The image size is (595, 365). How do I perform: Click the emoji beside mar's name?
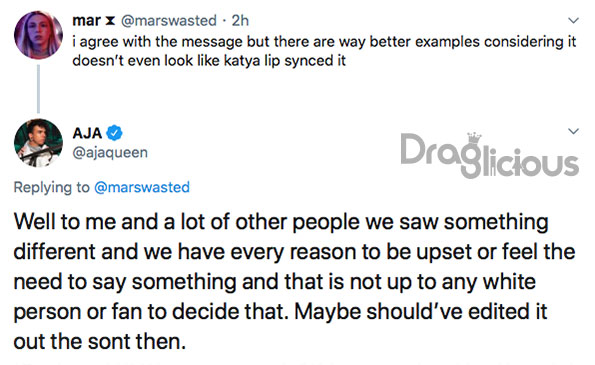(110, 21)
